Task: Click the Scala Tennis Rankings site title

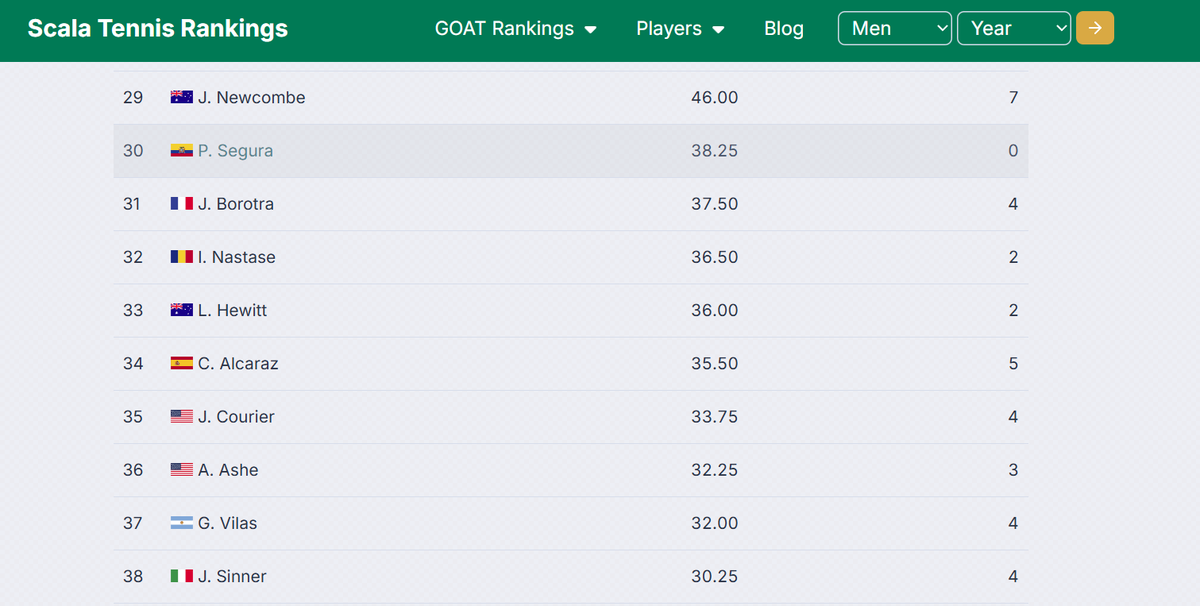Action: pyautogui.click(x=157, y=28)
